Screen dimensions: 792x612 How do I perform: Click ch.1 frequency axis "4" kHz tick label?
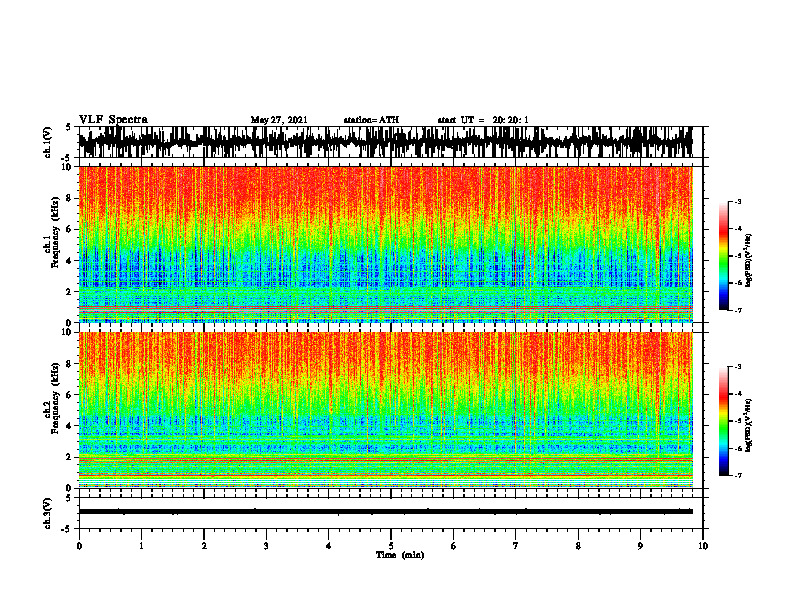pos(70,261)
